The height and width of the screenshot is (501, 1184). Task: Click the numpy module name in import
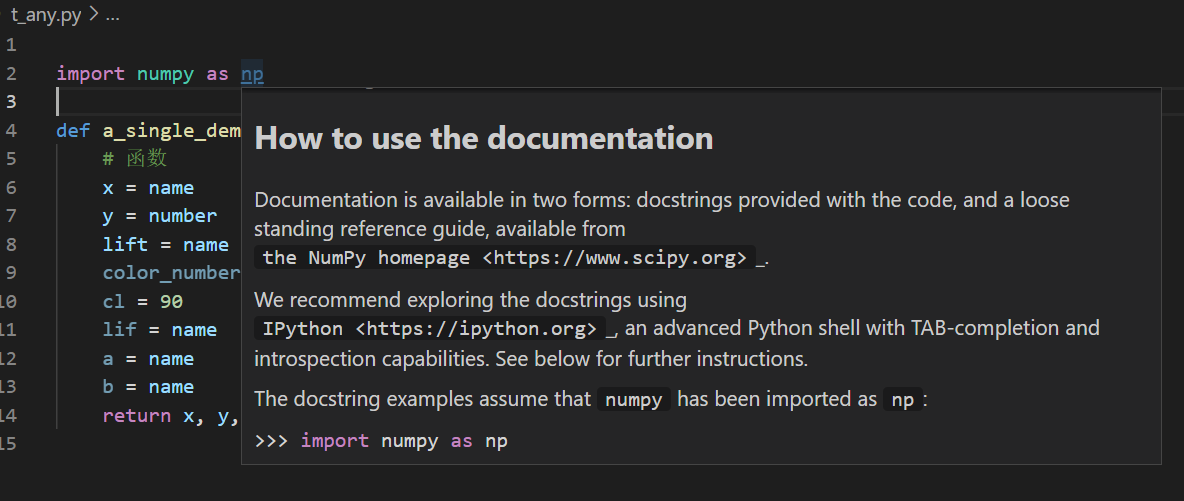click(x=165, y=74)
